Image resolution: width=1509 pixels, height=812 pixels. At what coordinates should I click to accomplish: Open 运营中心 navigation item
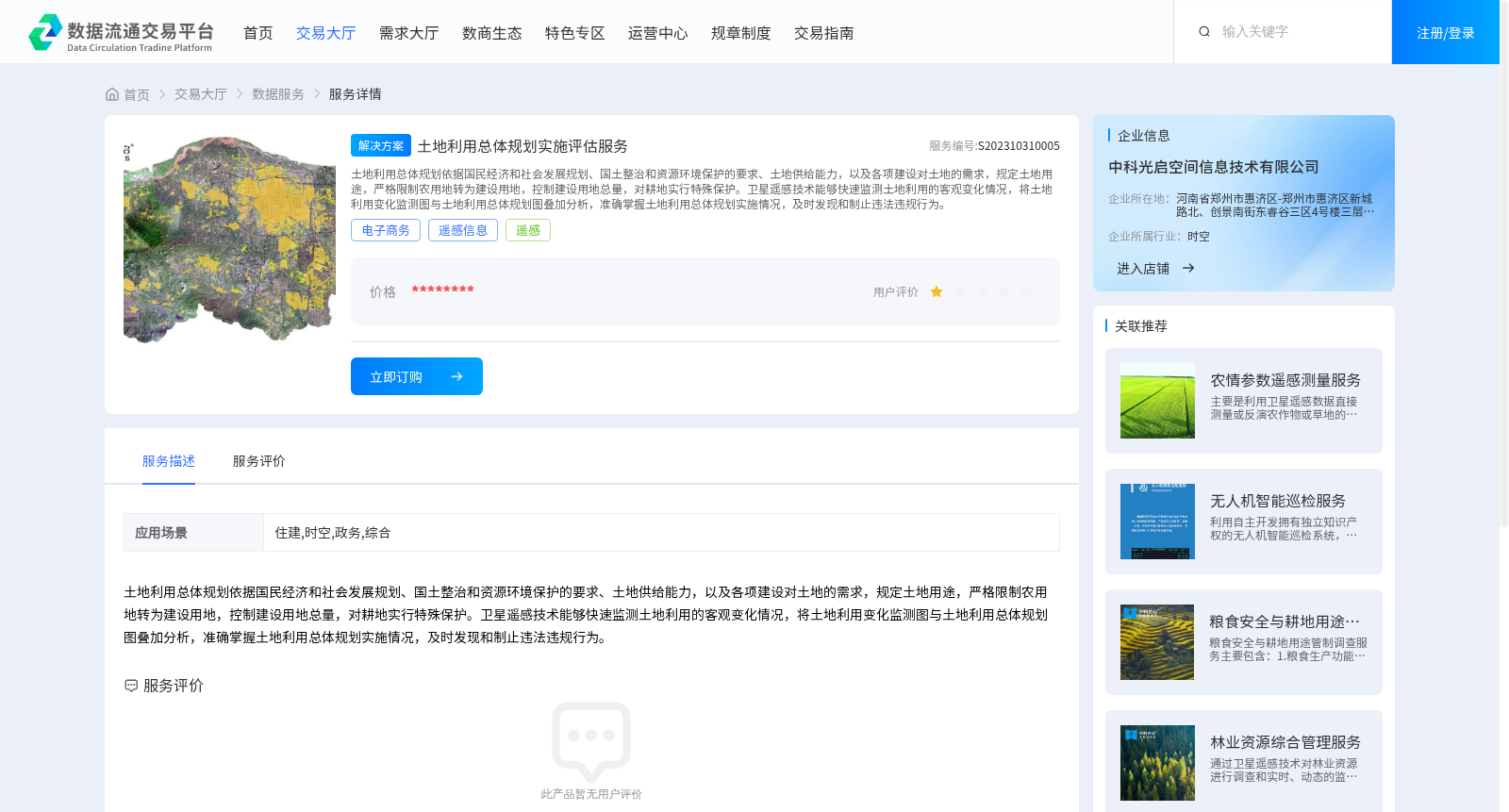click(658, 33)
